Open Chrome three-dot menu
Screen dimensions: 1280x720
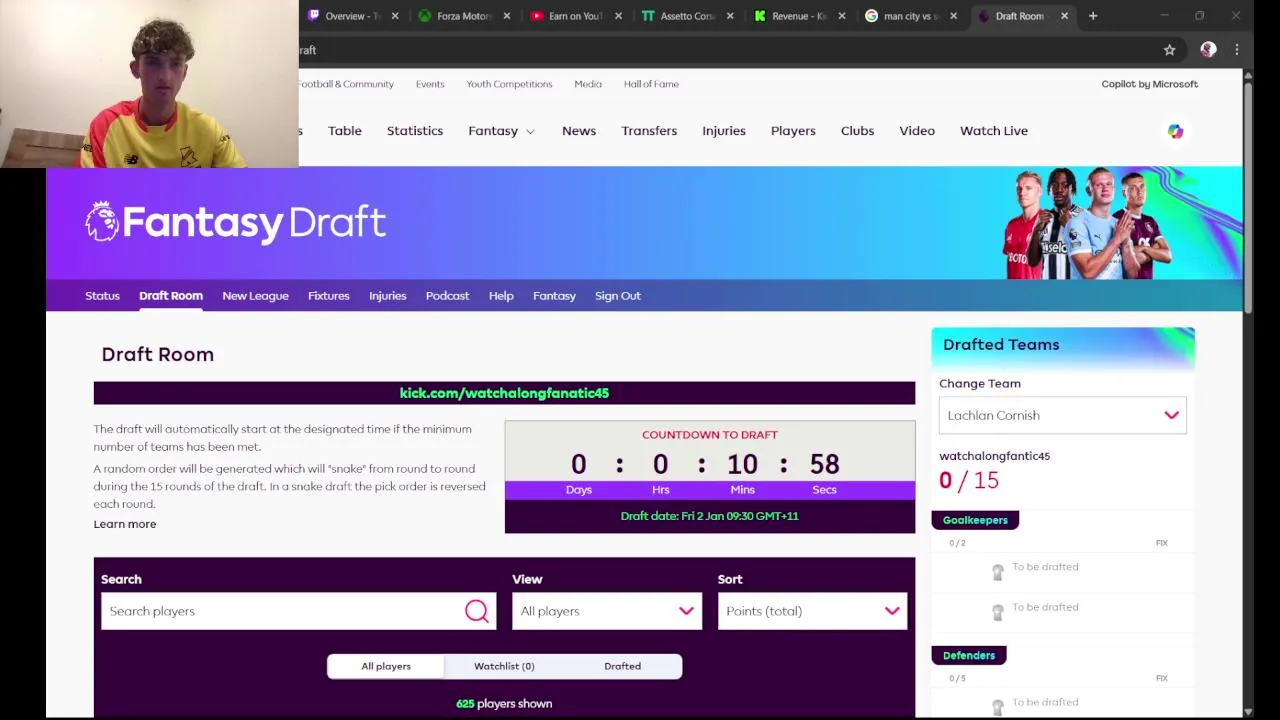(1237, 50)
